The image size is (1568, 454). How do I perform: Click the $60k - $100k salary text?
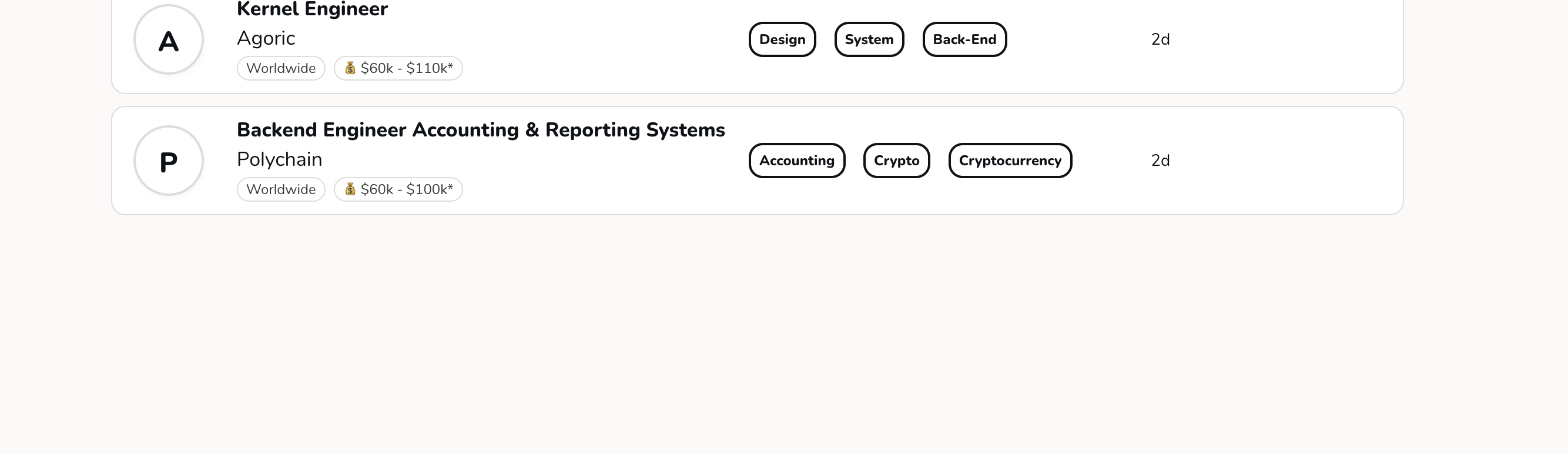tap(407, 189)
